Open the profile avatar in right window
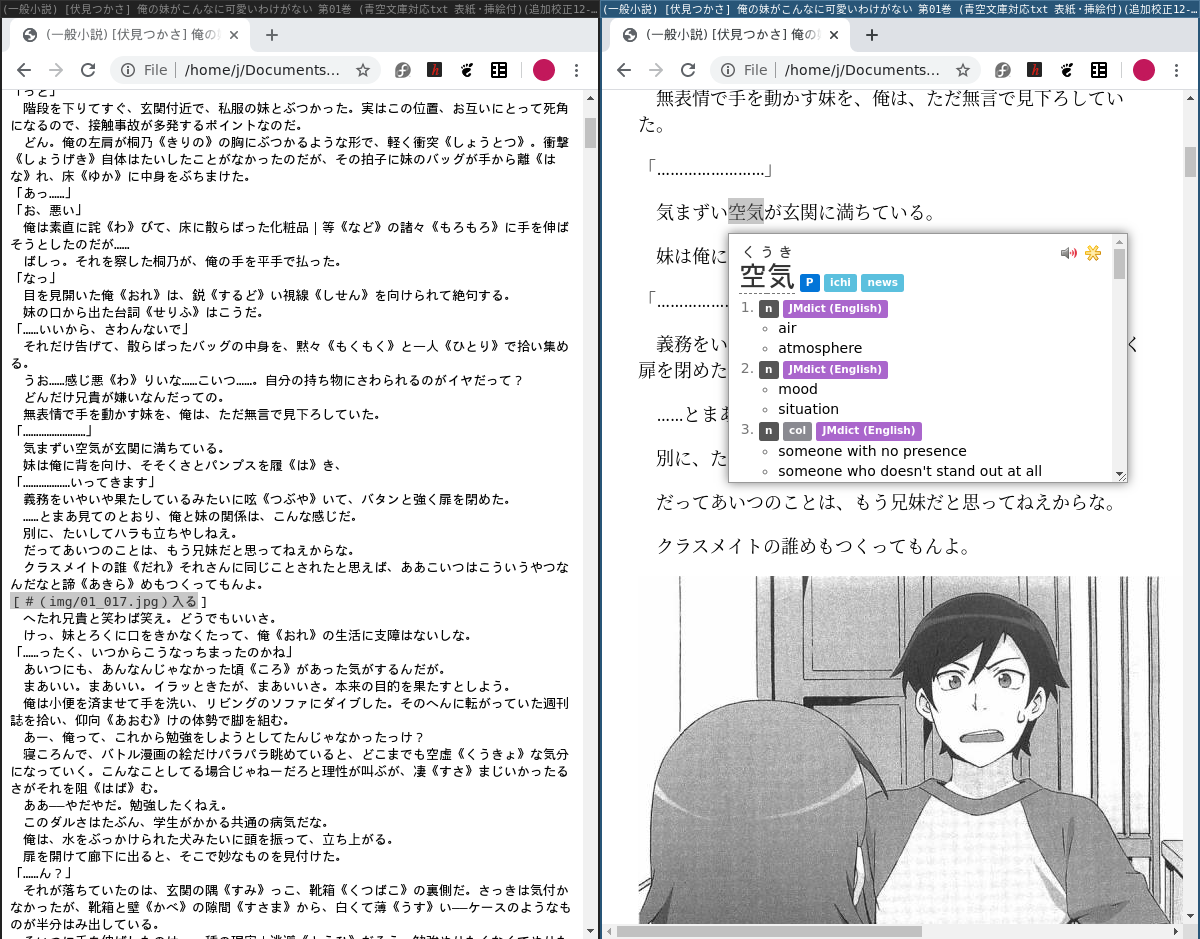 [1143, 70]
